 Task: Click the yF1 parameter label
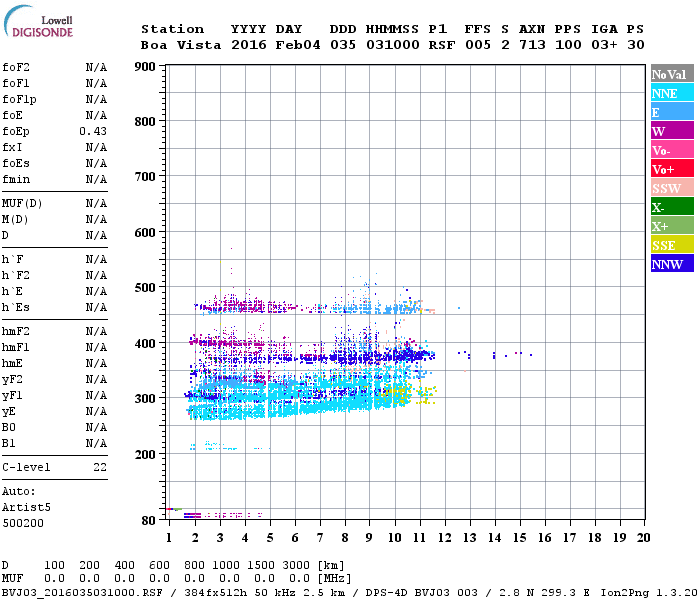tap(12, 396)
